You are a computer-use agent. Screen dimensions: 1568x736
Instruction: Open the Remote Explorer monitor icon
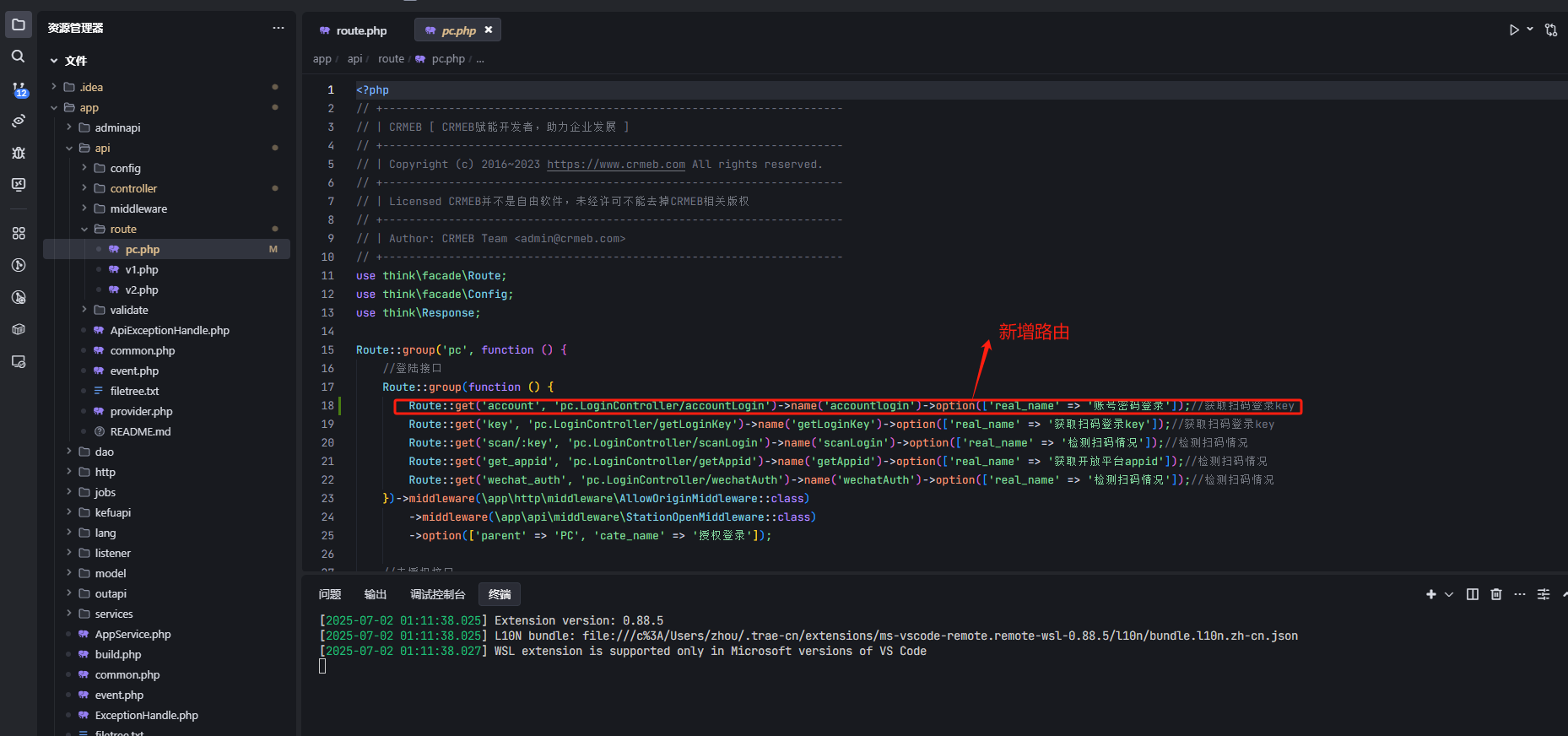[x=19, y=184]
